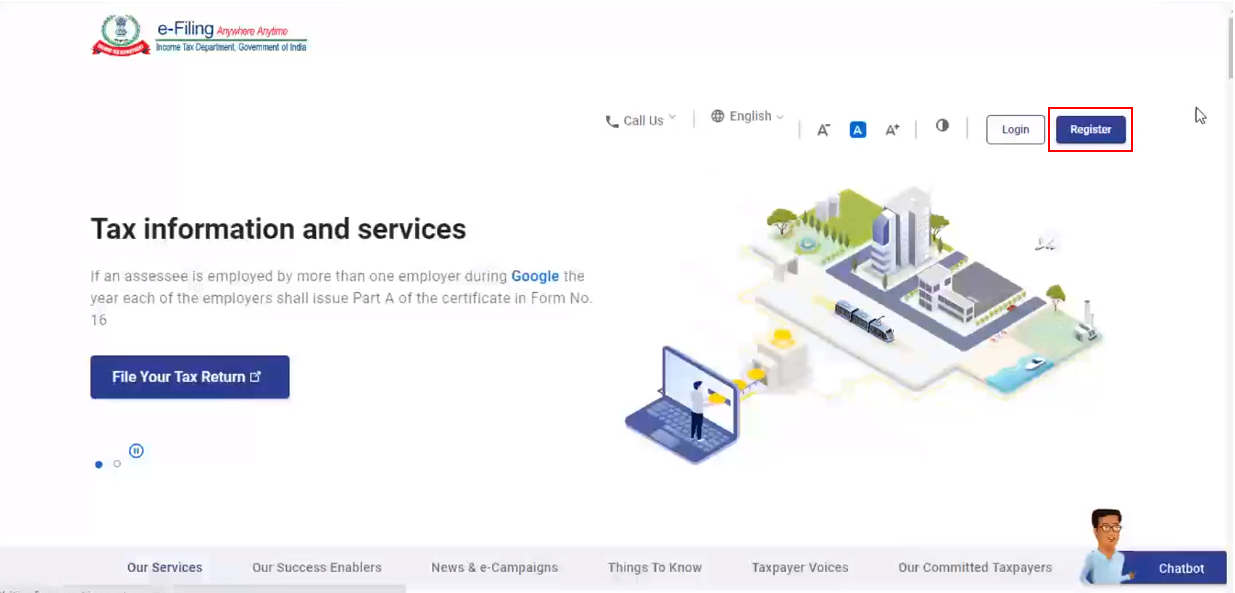Click File Your Tax Return button
Viewport: 1235px width, 593px height.
click(190, 377)
